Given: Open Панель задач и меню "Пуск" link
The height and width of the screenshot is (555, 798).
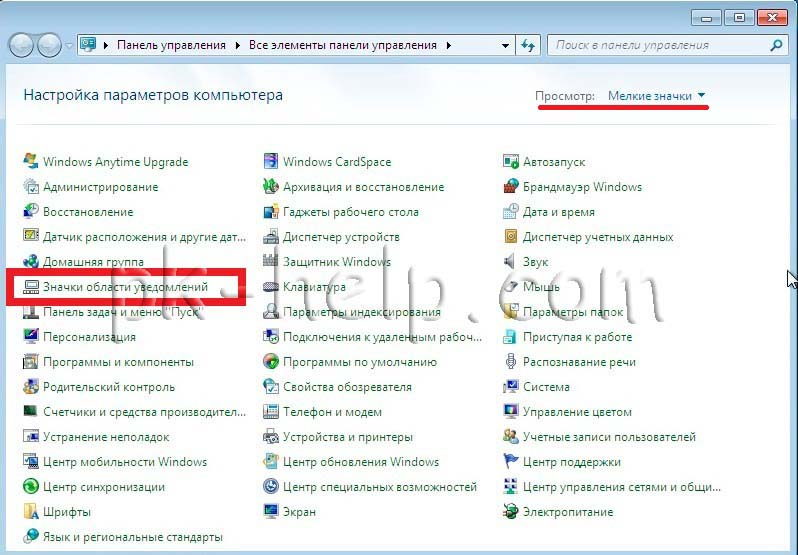Looking at the screenshot, I should (124, 311).
